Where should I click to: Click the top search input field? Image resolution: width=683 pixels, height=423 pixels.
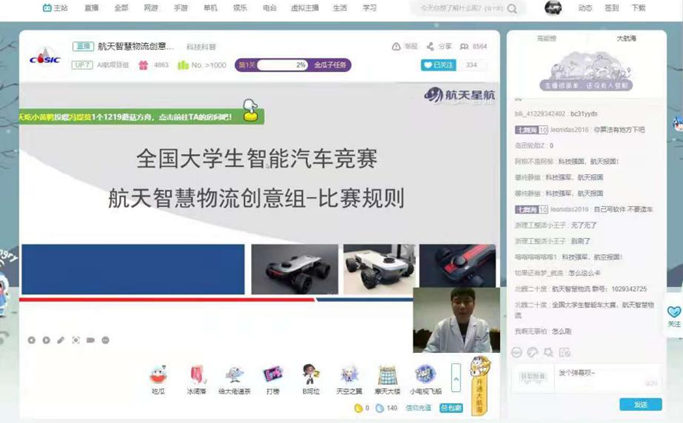[x=462, y=8]
